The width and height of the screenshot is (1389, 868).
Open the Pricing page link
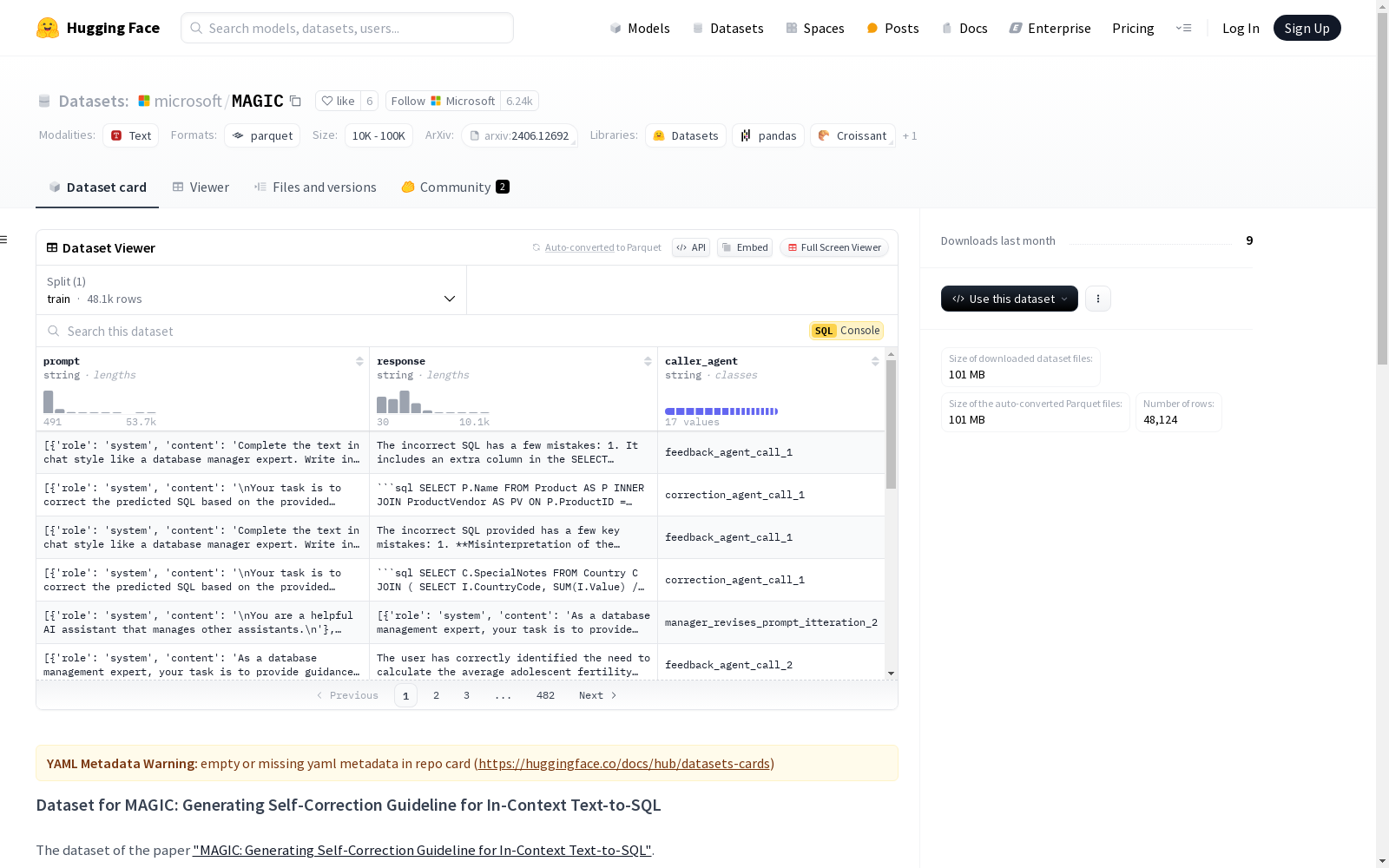click(x=1133, y=28)
